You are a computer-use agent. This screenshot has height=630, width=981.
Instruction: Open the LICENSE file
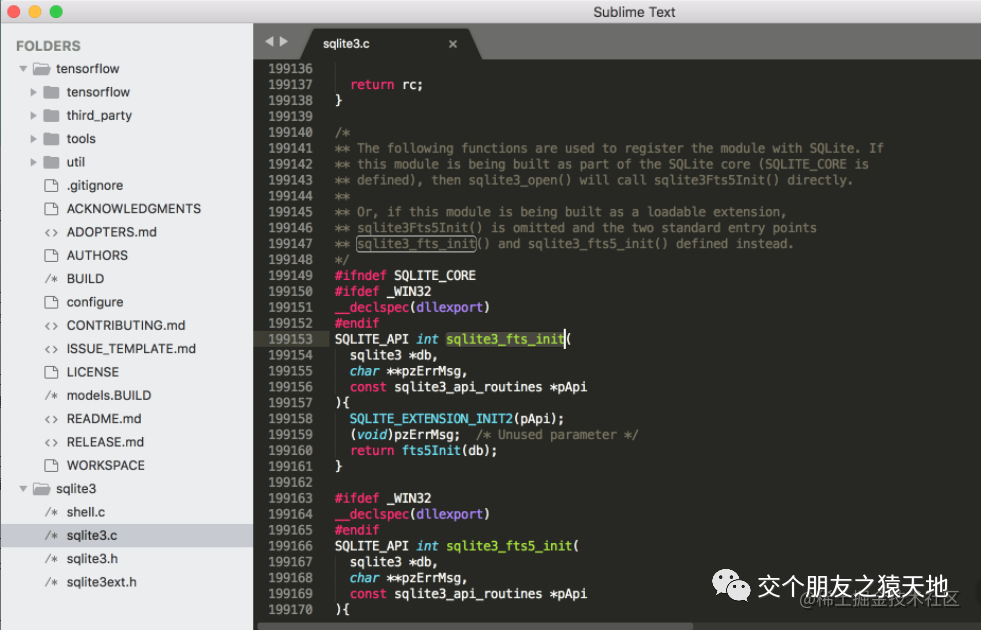pos(93,372)
